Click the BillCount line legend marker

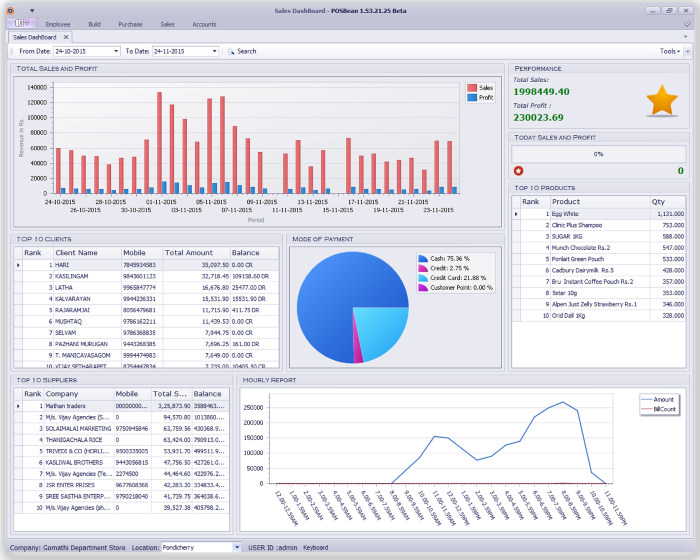click(646, 409)
